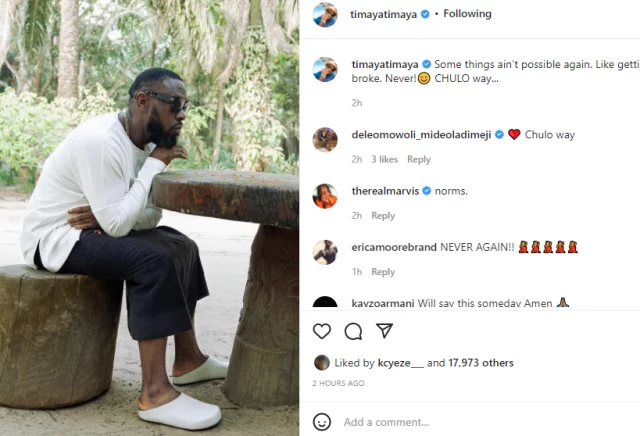Click the post photo of seated man

point(150,218)
